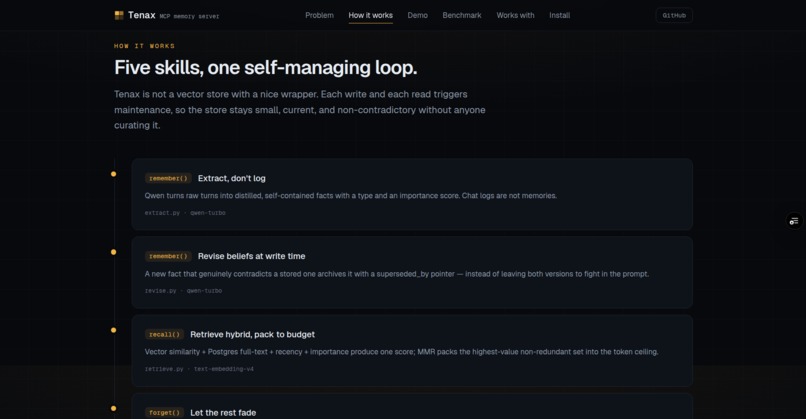Click retrieve.py · text-embedding-v4 label

199,369
